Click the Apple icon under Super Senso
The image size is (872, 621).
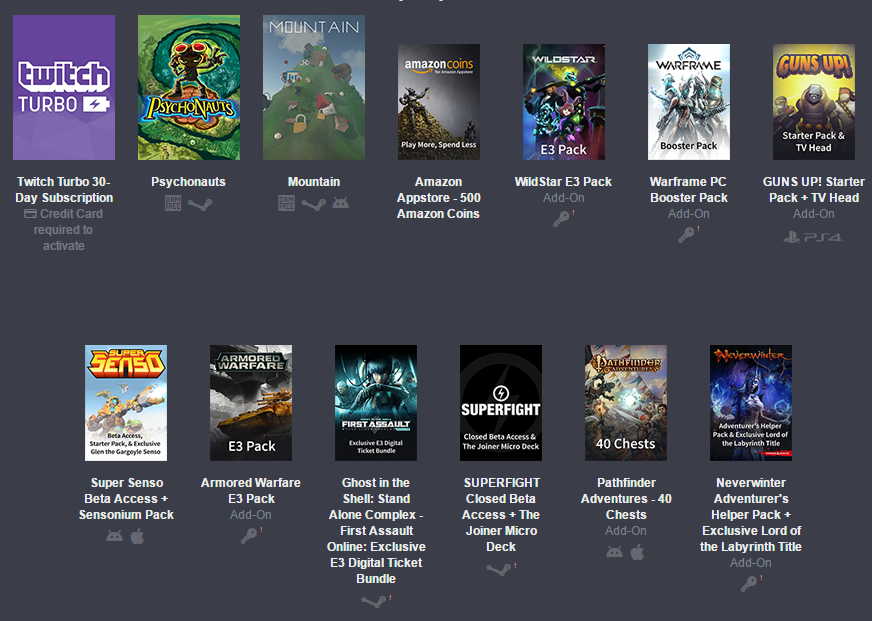pos(137,536)
